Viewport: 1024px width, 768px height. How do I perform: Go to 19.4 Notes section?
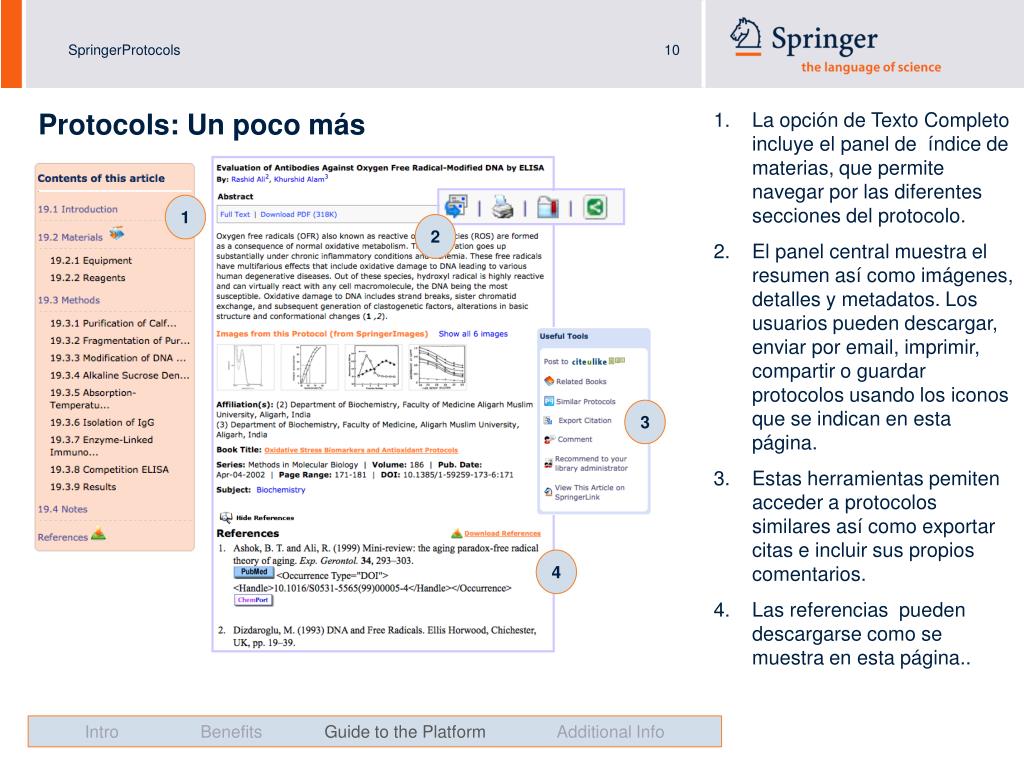click(x=63, y=509)
